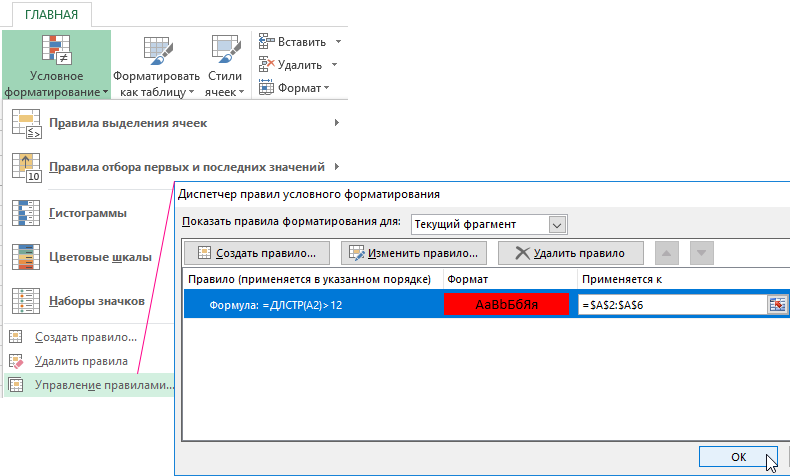This screenshot has height=476, width=790.
Task: Click the Управление правилами menu icon
Action: [x=16, y=385]
